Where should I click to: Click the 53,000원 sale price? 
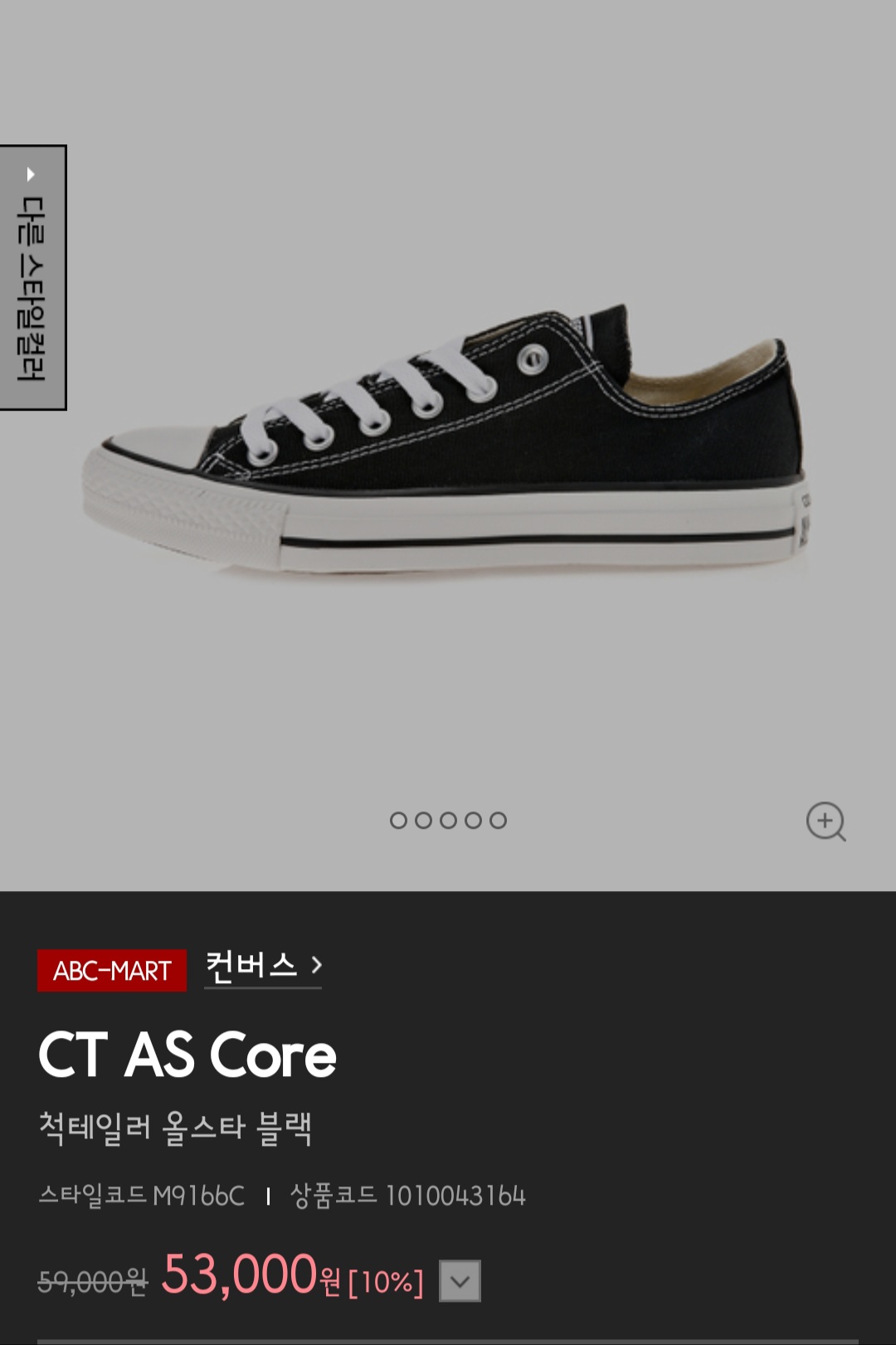pos(251,1274)
